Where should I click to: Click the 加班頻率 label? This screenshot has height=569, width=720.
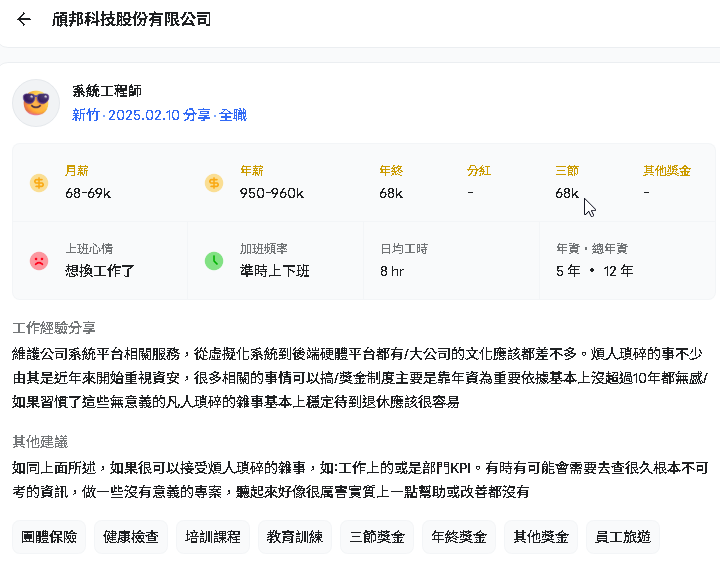264,249
